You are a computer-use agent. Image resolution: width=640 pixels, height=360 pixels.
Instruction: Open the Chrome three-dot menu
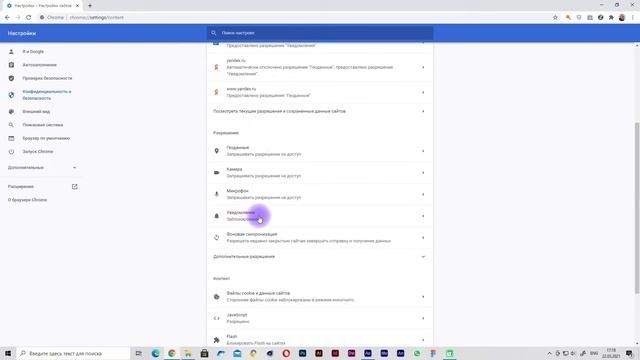pyautogui.click(x=633, y=18)
